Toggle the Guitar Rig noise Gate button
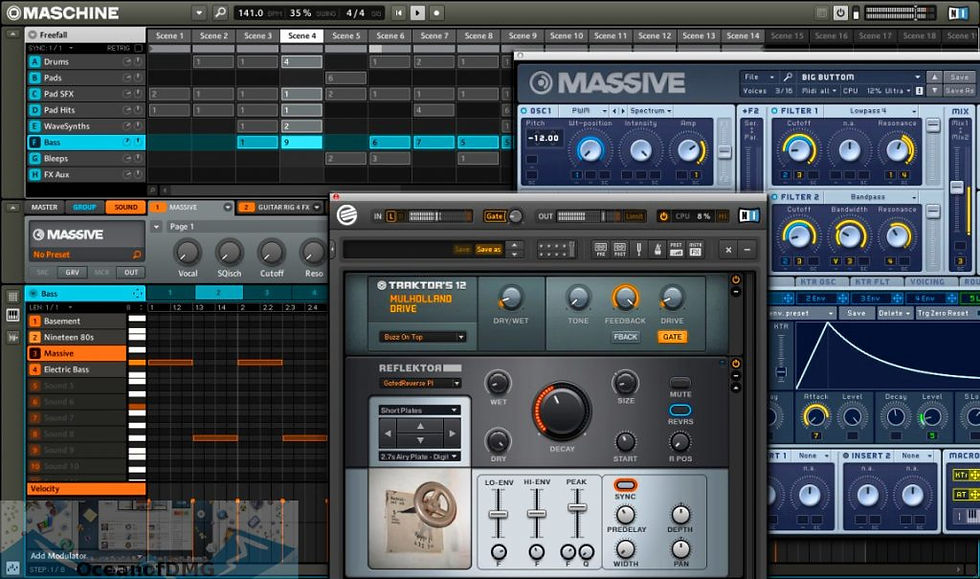Screen dimensions: 980x579 click(x=494, y=216)
